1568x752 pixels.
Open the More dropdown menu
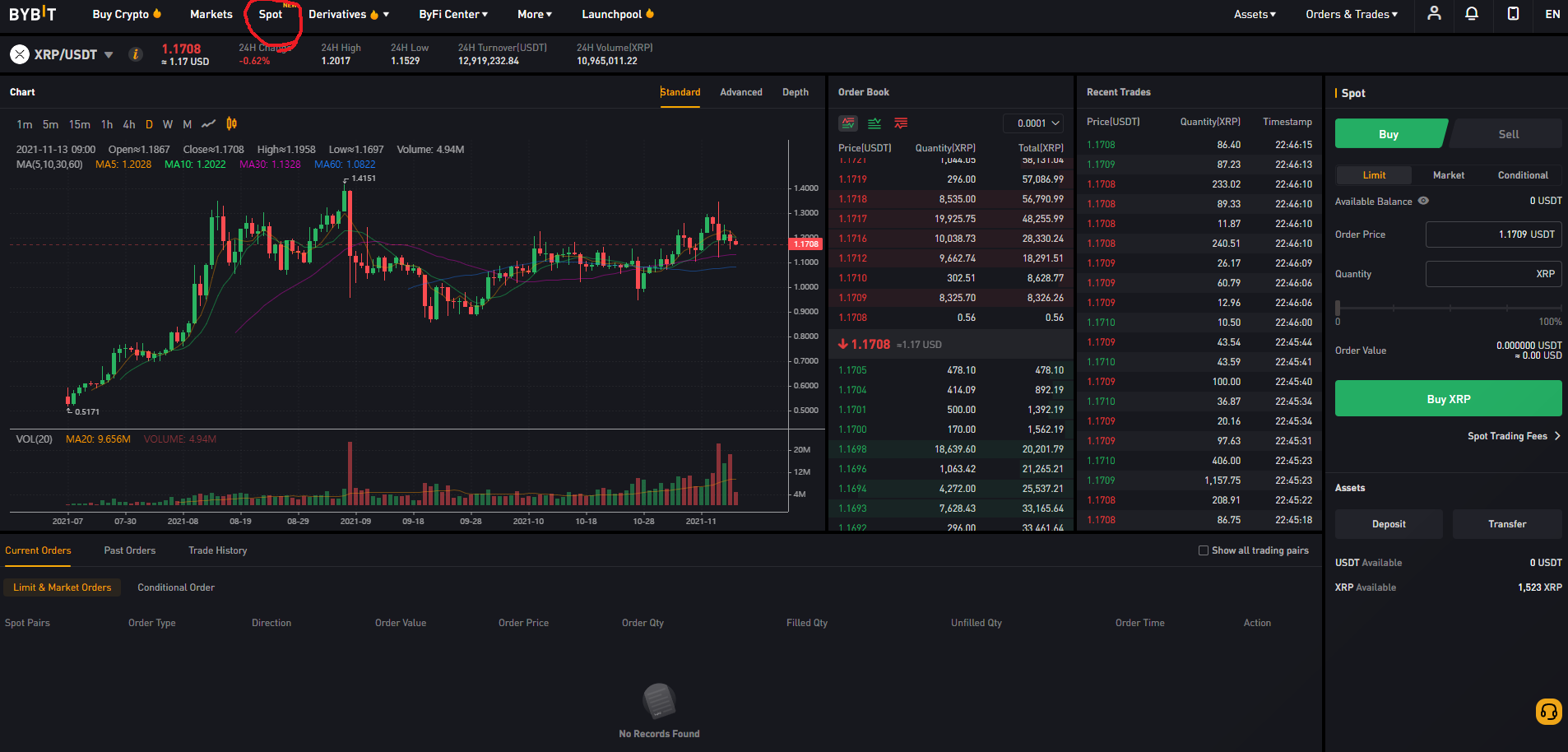click(x=535, y=14)
